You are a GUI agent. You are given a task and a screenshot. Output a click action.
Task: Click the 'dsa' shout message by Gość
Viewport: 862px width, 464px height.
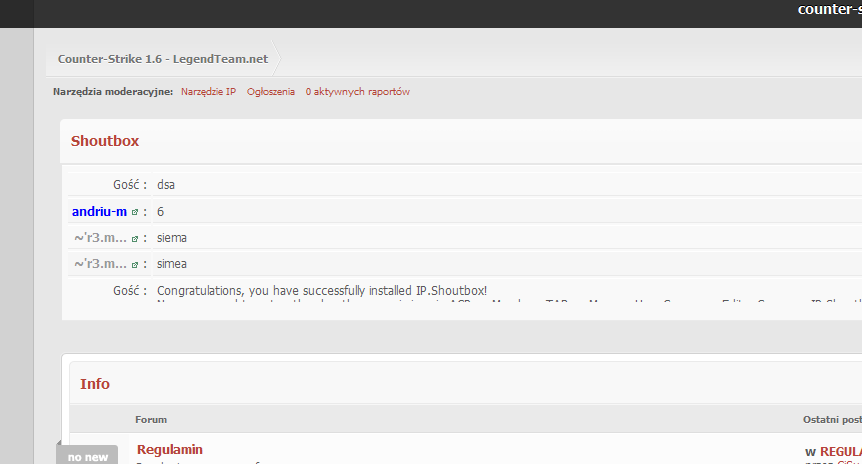click(x=166, y=185)
